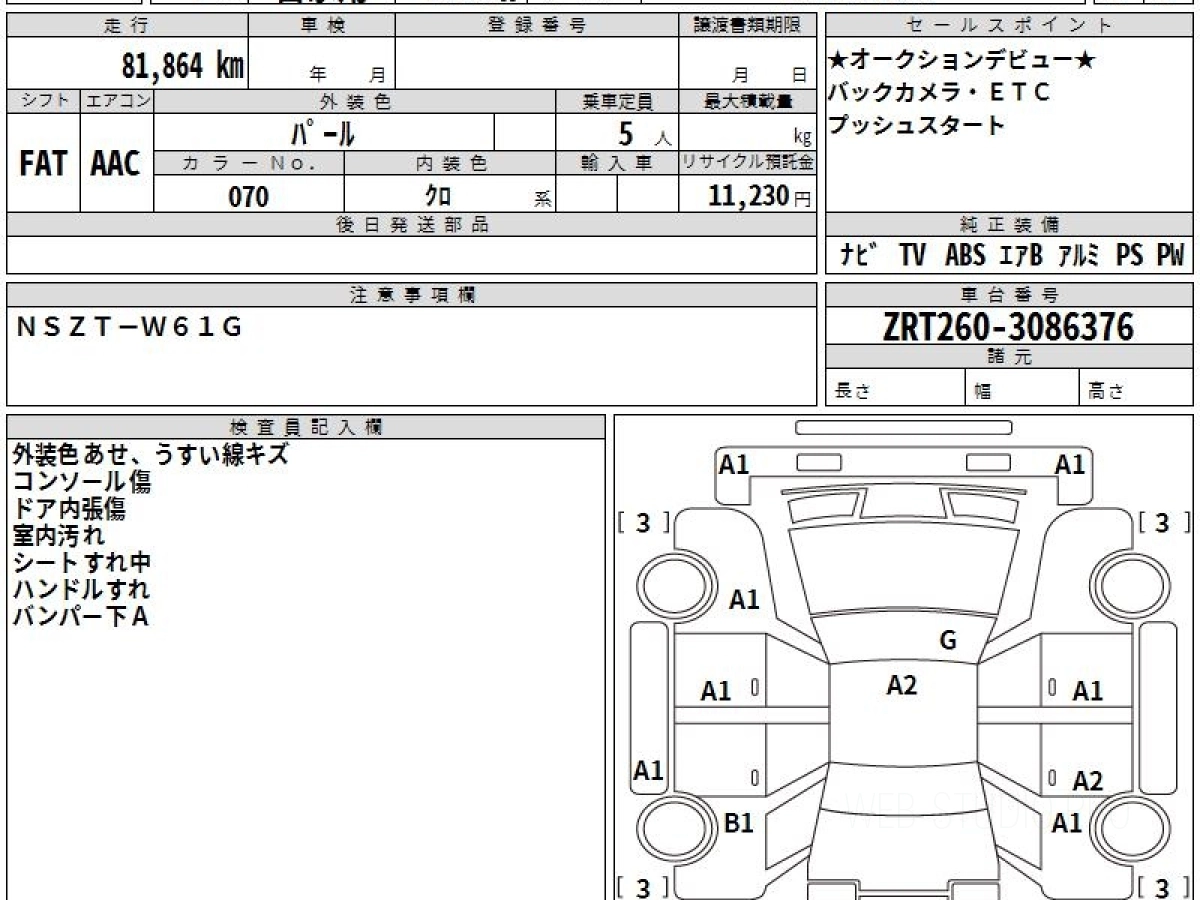Viewport: 1200px width, 900px height.
Task: Select the ドア内張傷 inspector note
Action: 69,509
